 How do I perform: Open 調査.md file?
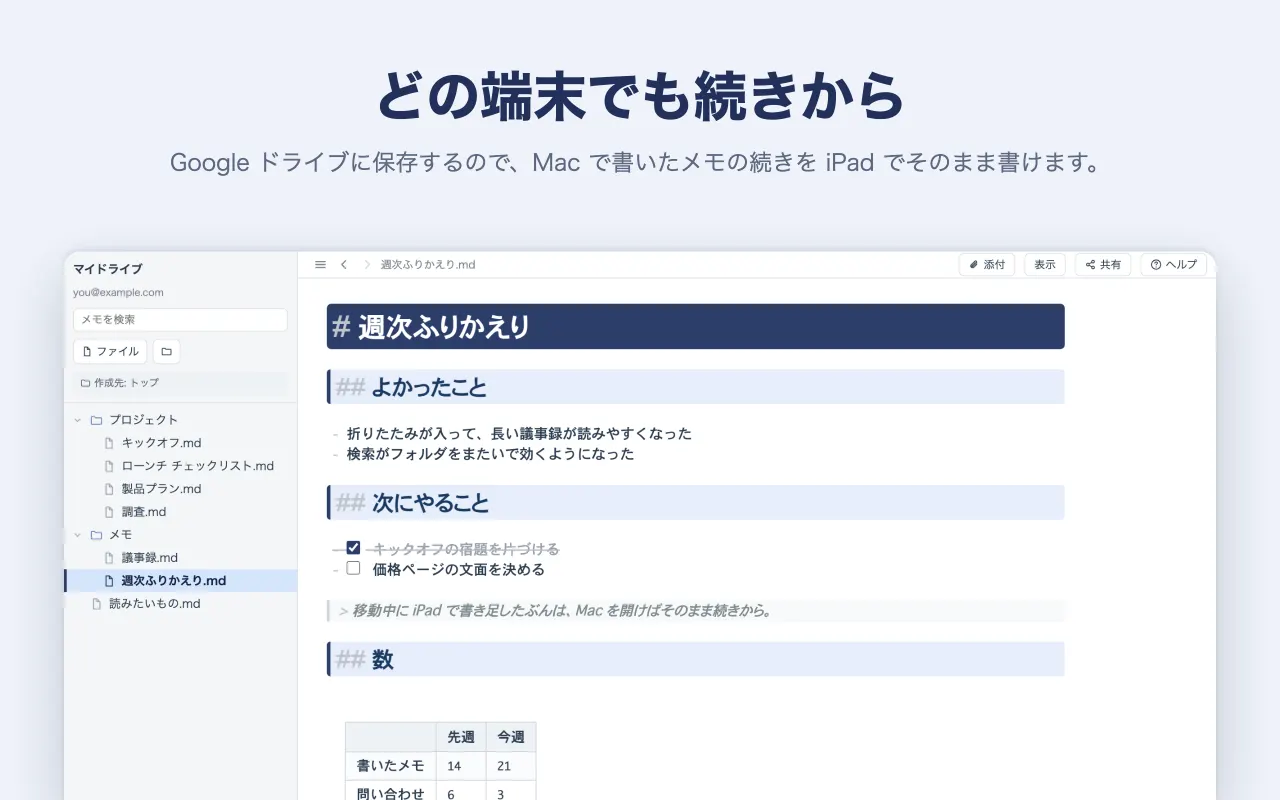coord(180,512)
